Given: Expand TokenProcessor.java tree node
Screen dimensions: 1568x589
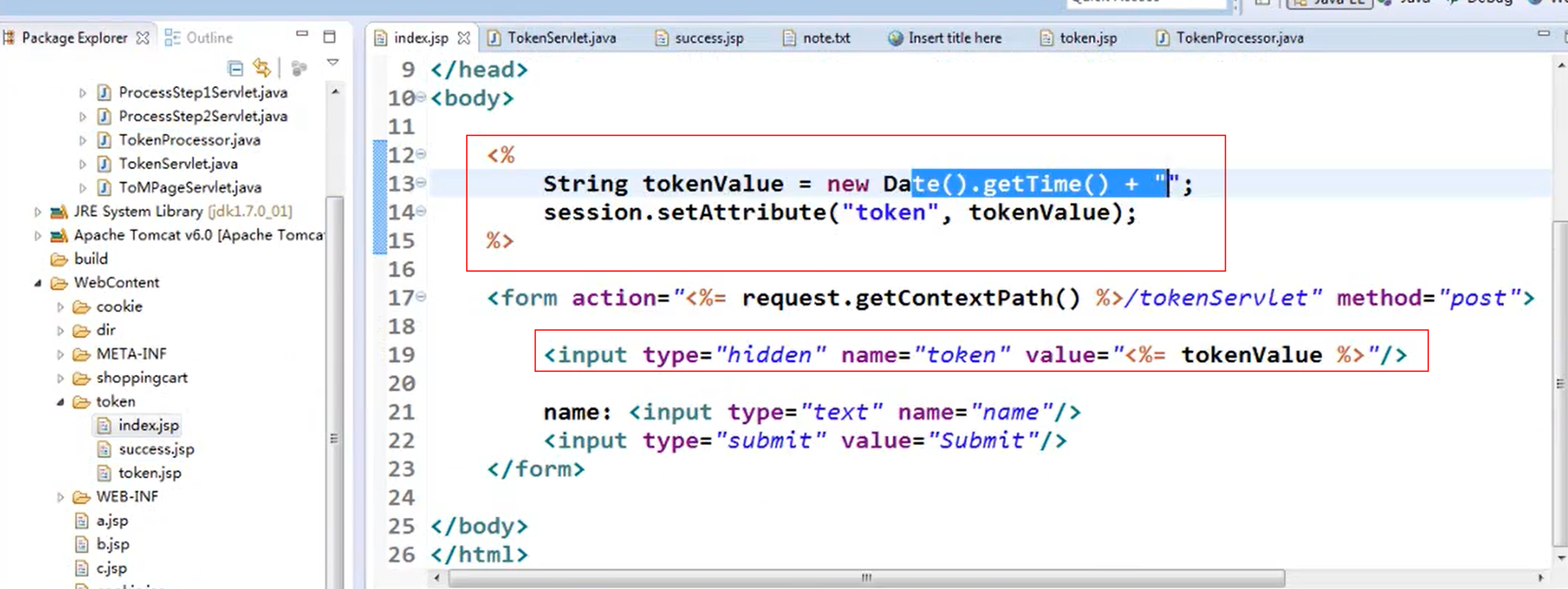Looking at the screenshot, I should (x=82, y=141).
